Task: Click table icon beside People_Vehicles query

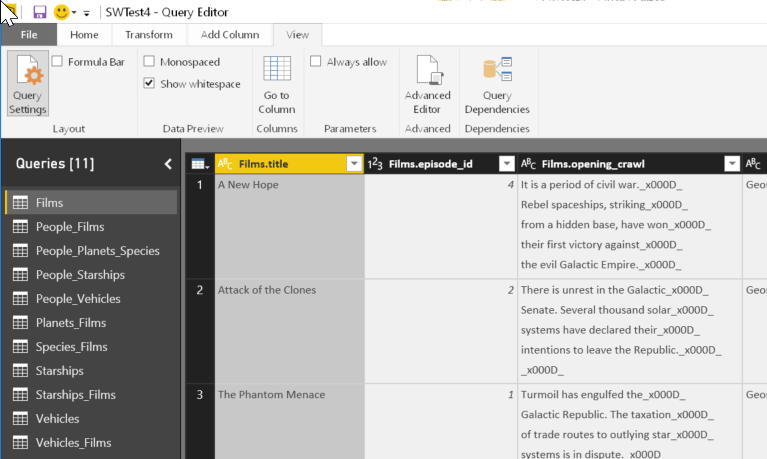Action: click(20, 298)
